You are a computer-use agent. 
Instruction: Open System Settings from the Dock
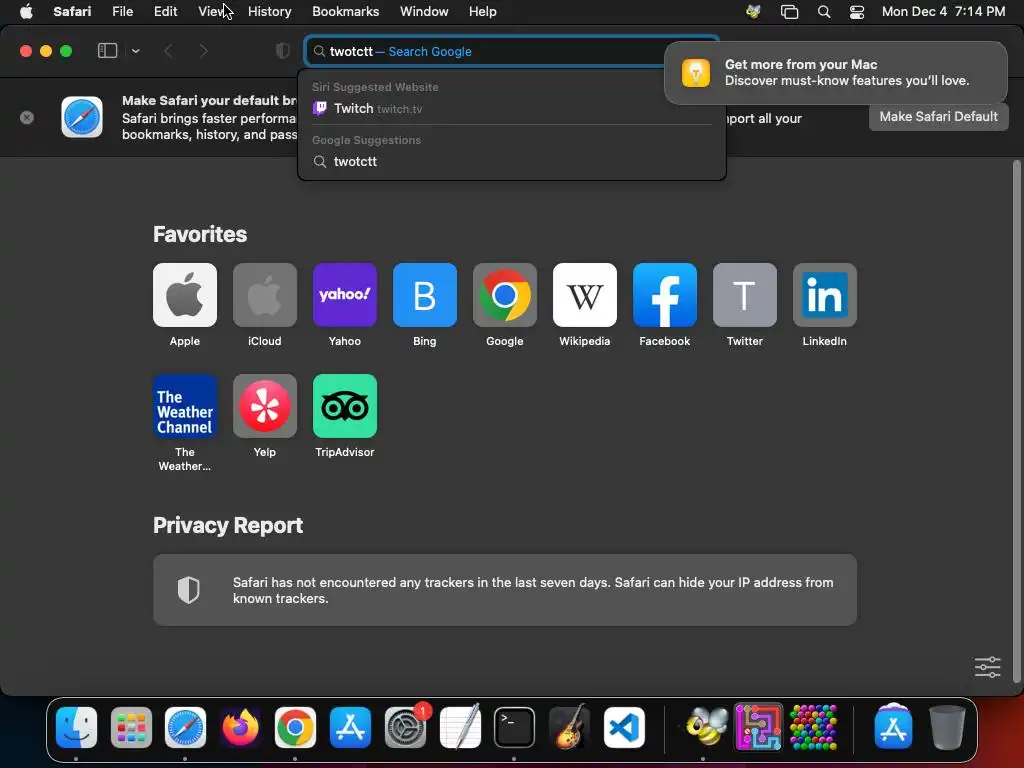coord(405,727)
